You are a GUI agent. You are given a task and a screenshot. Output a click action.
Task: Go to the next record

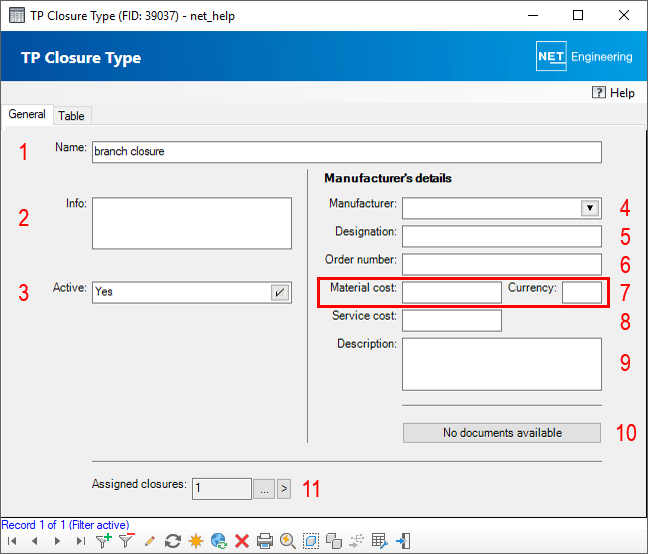click(x=57, y=541)
